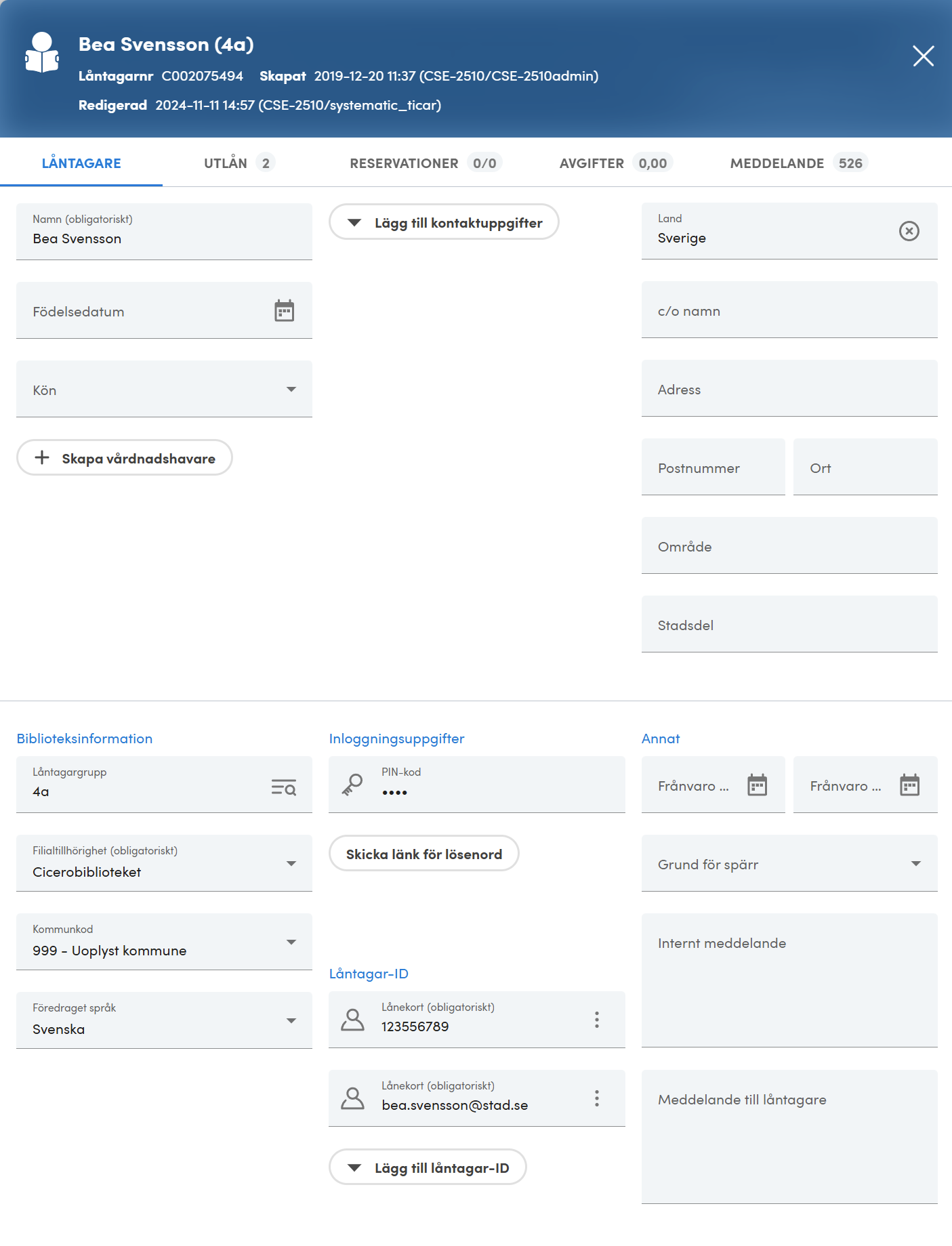Viewport: 952px width, 1246px height.
Task: Open the Födelsedatum calendar picker
Action: pyautogui.click(x=284, y=311)
